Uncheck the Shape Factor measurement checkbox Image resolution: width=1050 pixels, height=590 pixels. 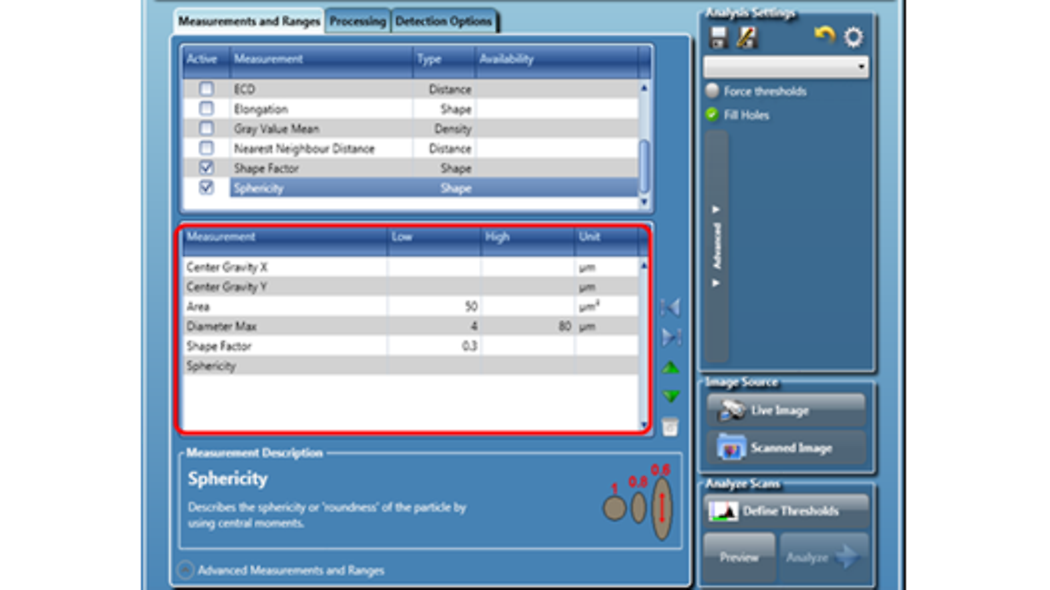pyautogui.click(x=207, y=168)
